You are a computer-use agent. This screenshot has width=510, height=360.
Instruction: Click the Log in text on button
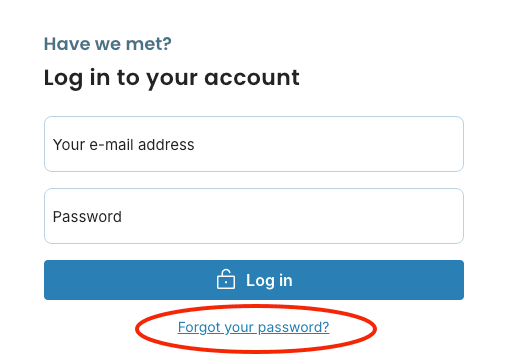click(269, 281)
